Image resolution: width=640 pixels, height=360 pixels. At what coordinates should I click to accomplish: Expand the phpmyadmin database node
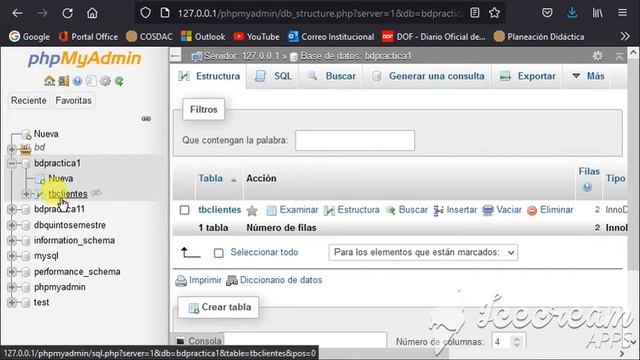12,287
